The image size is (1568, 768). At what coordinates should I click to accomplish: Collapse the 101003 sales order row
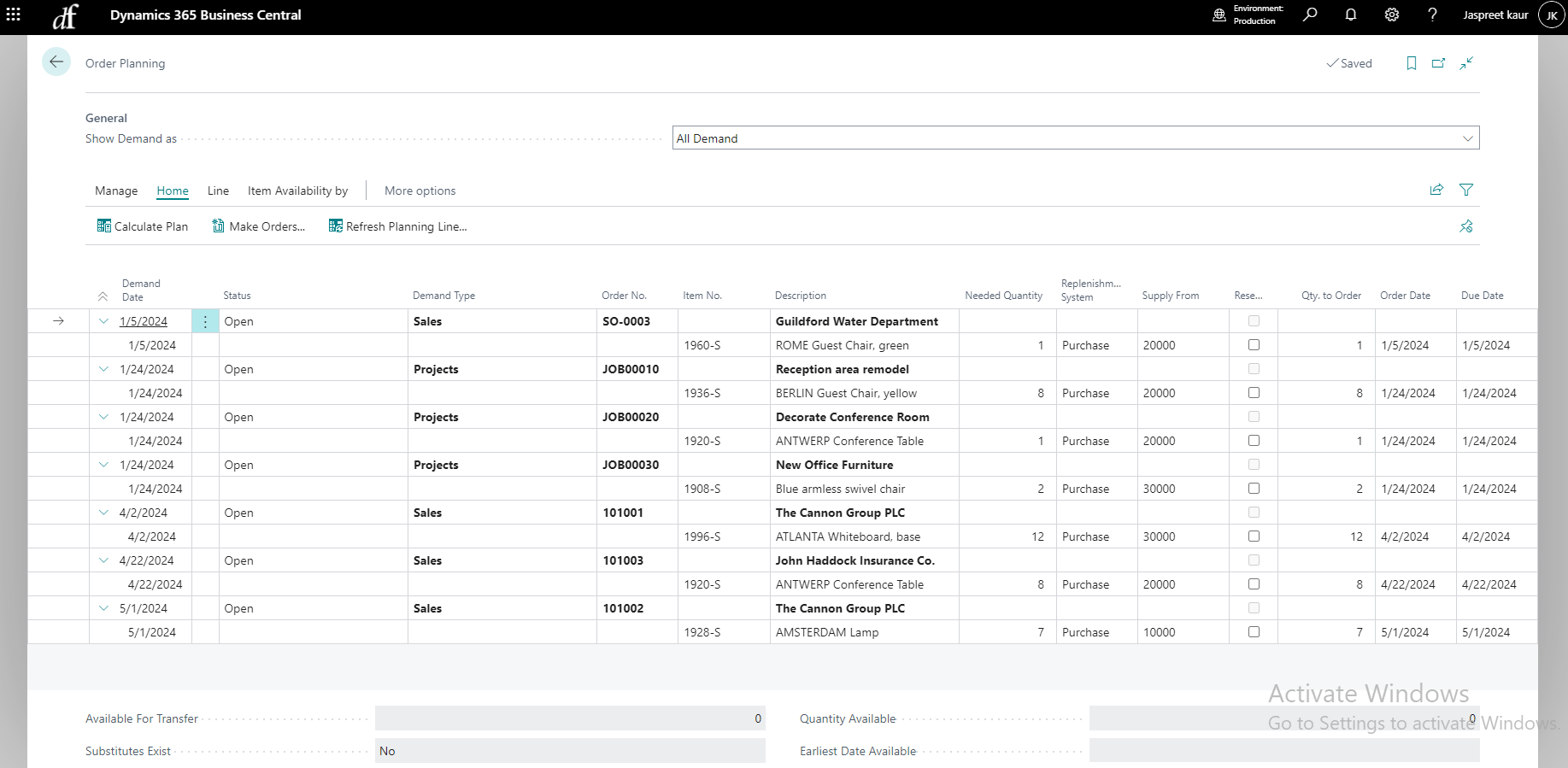tap(103, 560)
